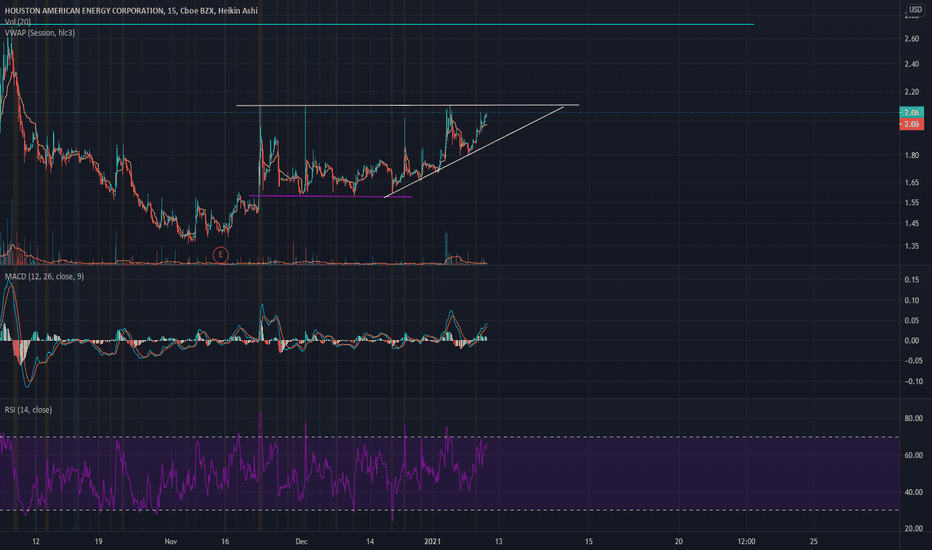
Task: Click the '12:00' time axis label
Action: tap(746, 542)
